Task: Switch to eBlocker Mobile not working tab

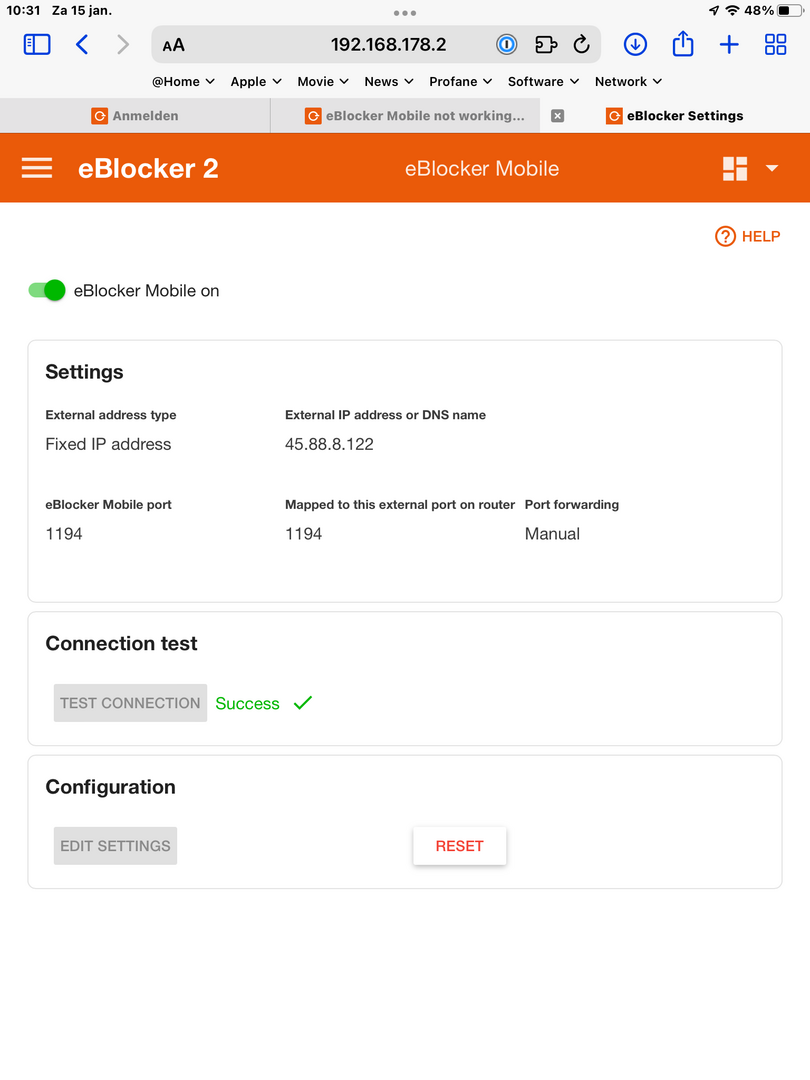Action: [x=415, y=116]
